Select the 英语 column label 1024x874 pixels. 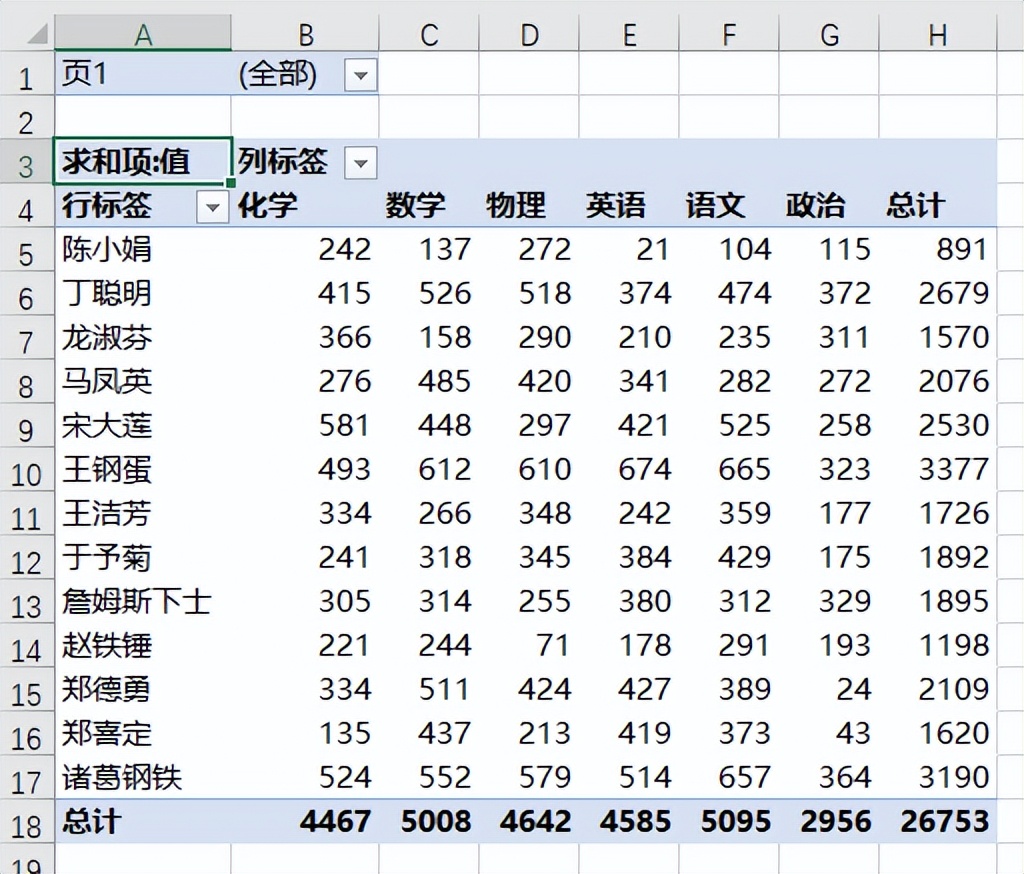click(615, 206)
